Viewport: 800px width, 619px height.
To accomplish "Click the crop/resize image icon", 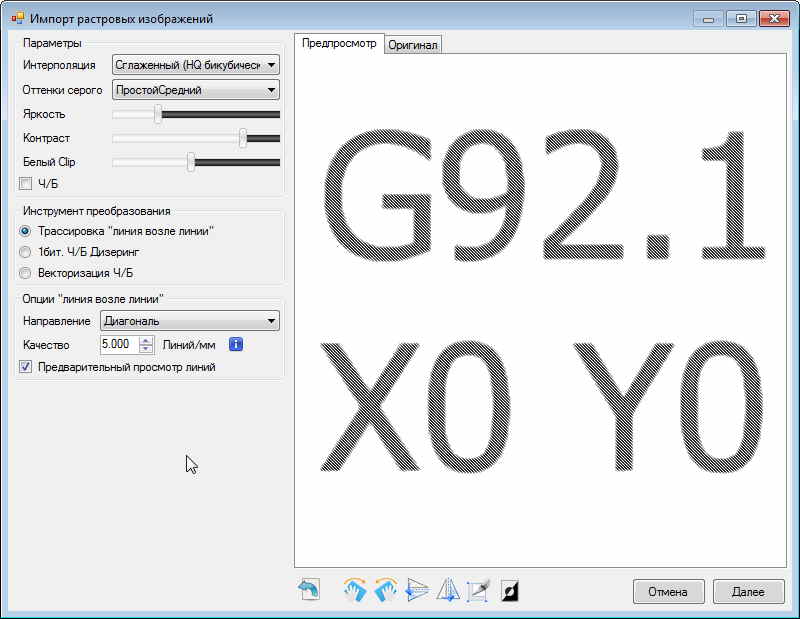I will (x=478, y=590).
